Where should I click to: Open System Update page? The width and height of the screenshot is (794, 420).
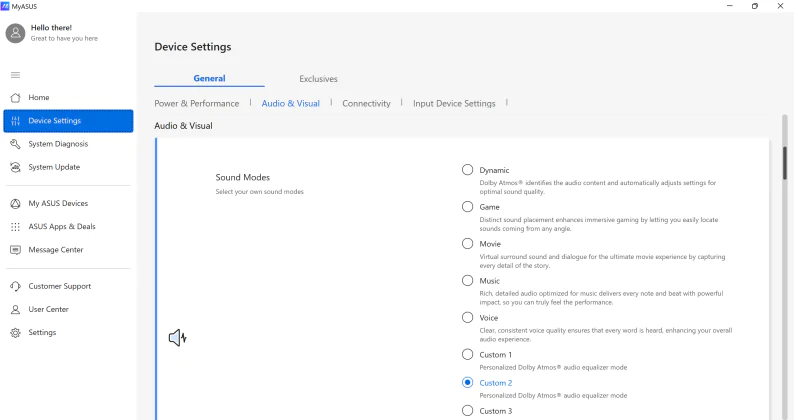click(x=68, y=167)
